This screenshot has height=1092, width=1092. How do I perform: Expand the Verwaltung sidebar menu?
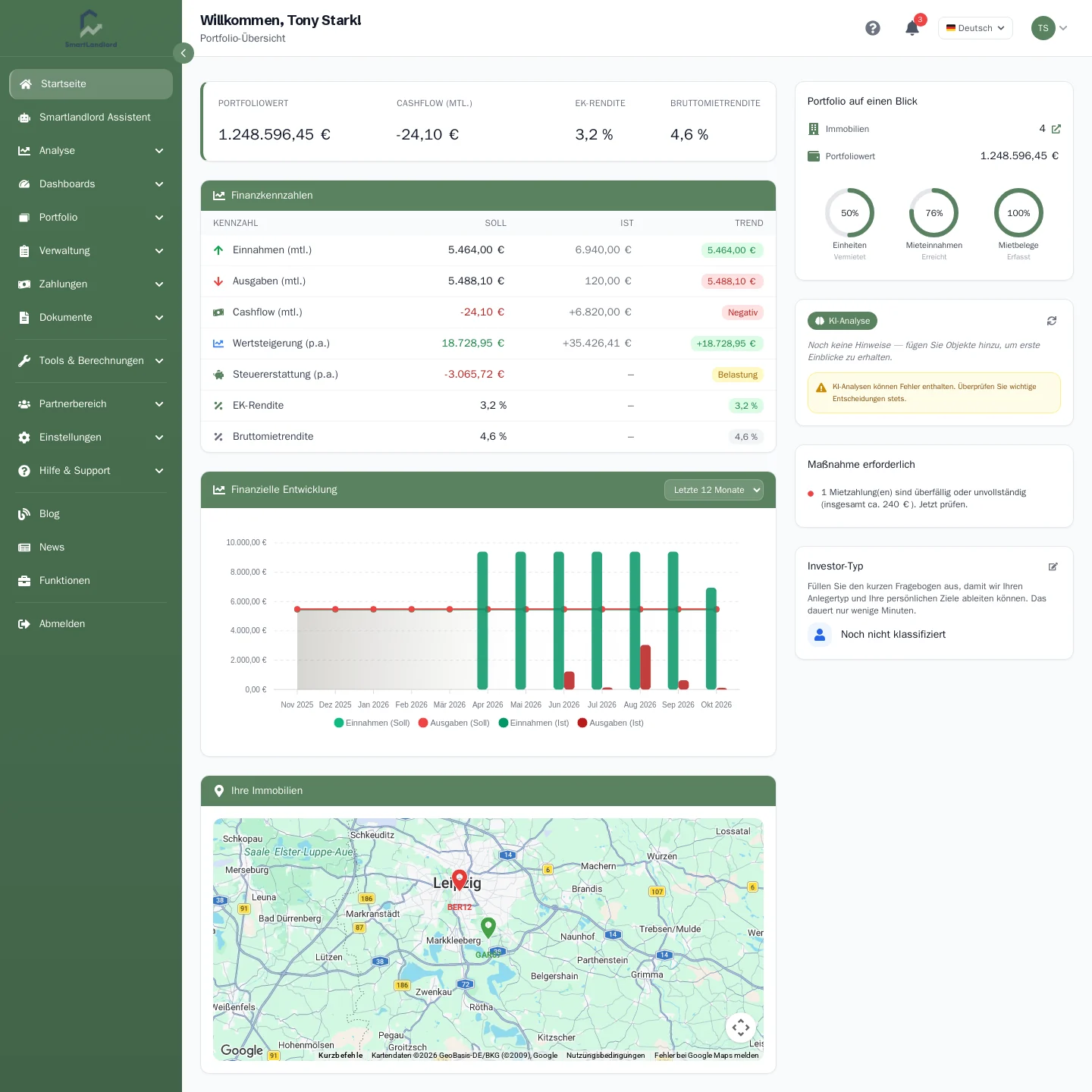[x=91, y=251]
